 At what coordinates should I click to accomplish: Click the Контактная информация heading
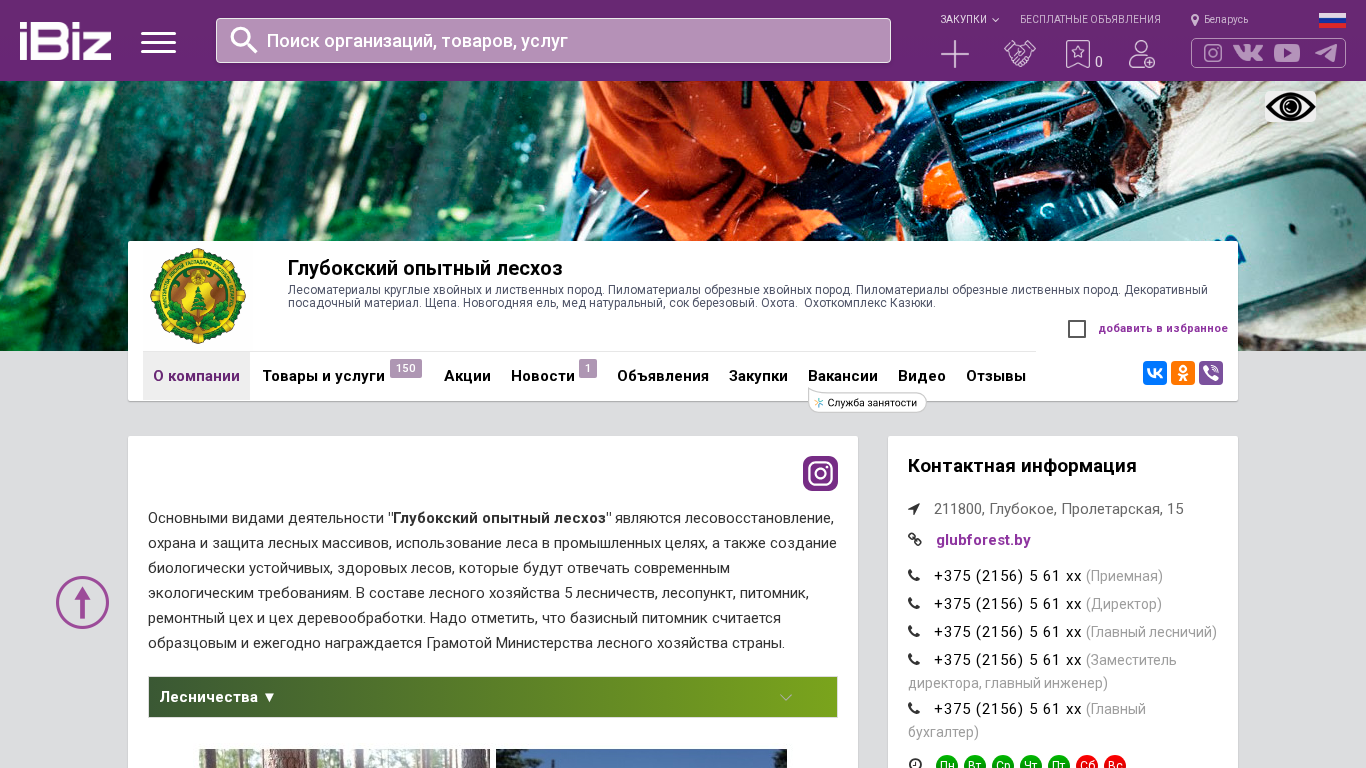(x=1022, y=466)
